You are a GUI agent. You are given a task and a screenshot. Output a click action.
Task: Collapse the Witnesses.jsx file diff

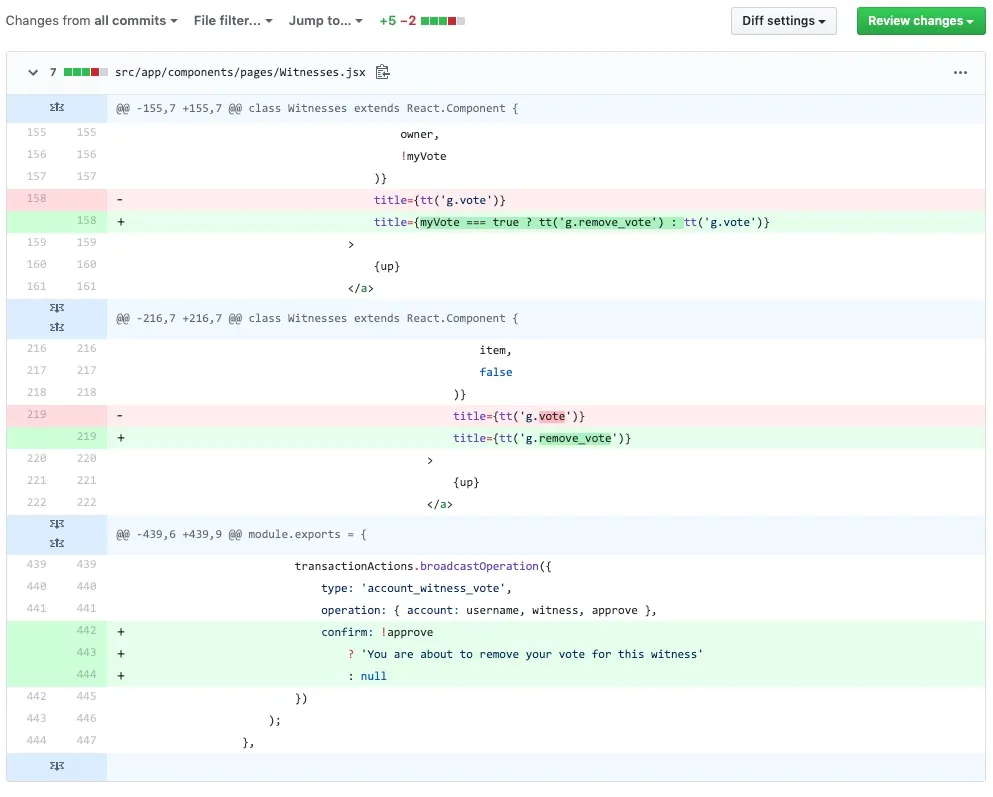pyautogui.click(x=33, y=72)
